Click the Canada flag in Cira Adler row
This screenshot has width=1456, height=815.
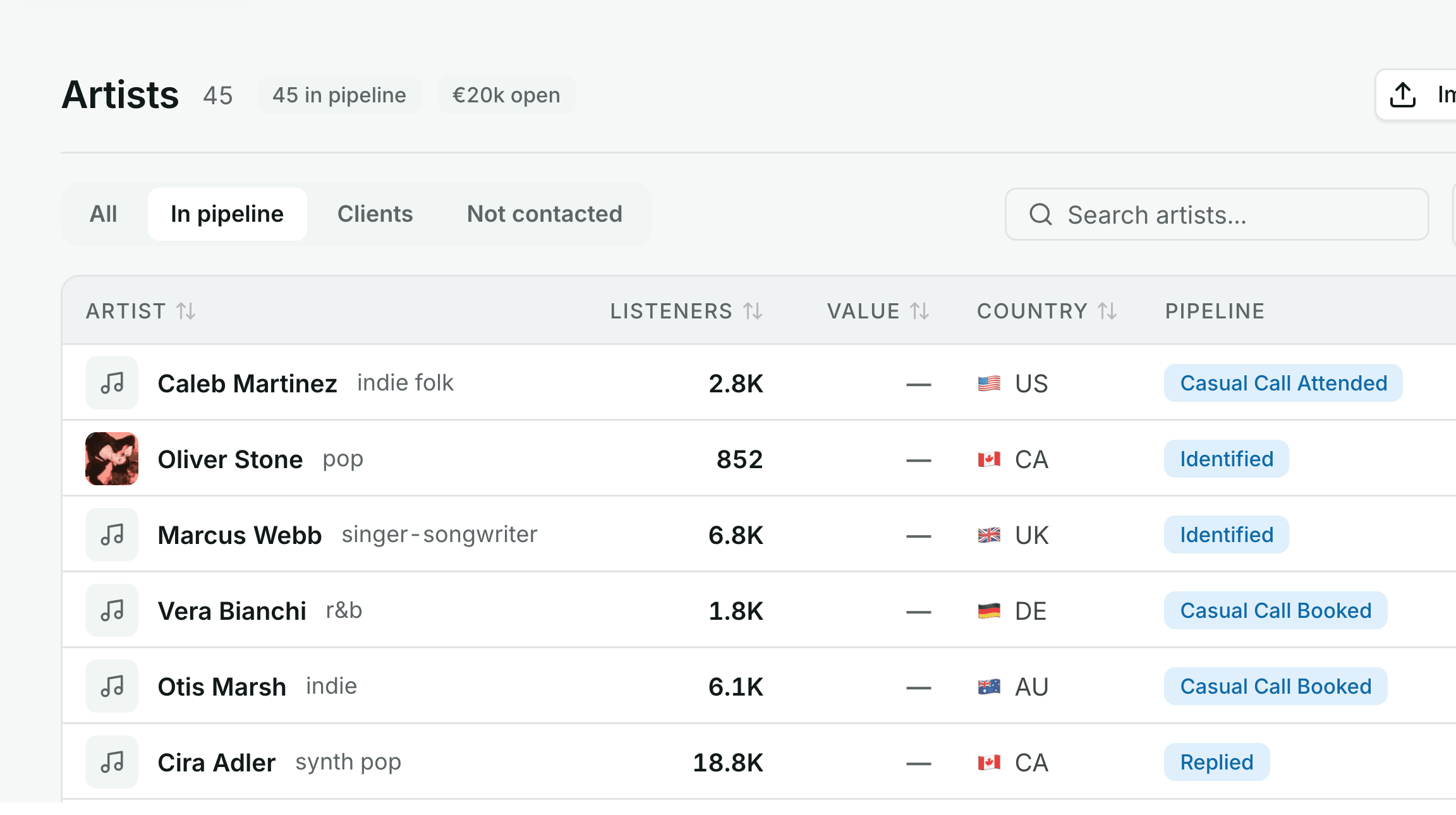tap(989, 763)
